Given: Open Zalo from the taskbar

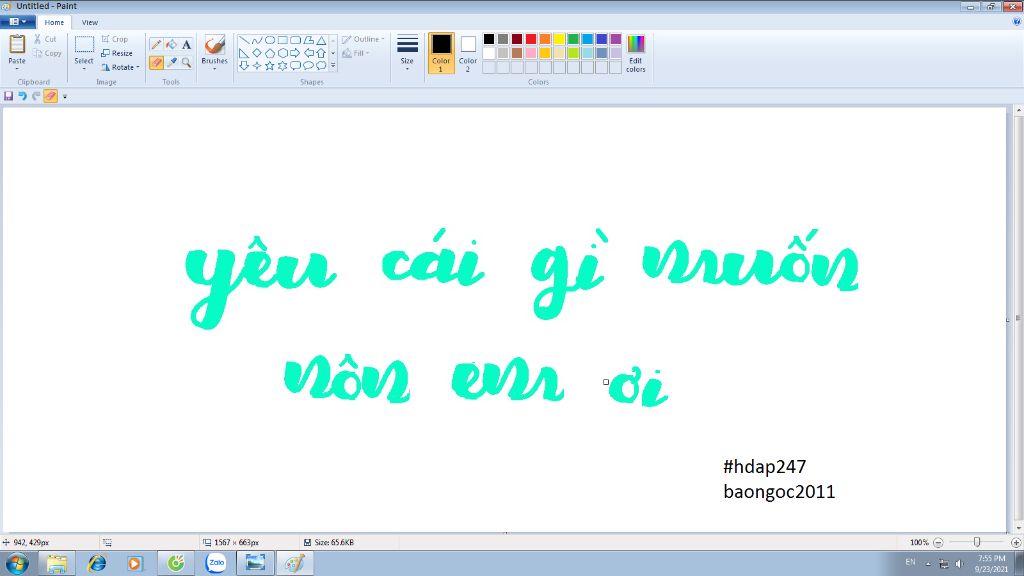Looking at the screenshot, I should click(x=216, y=563).
